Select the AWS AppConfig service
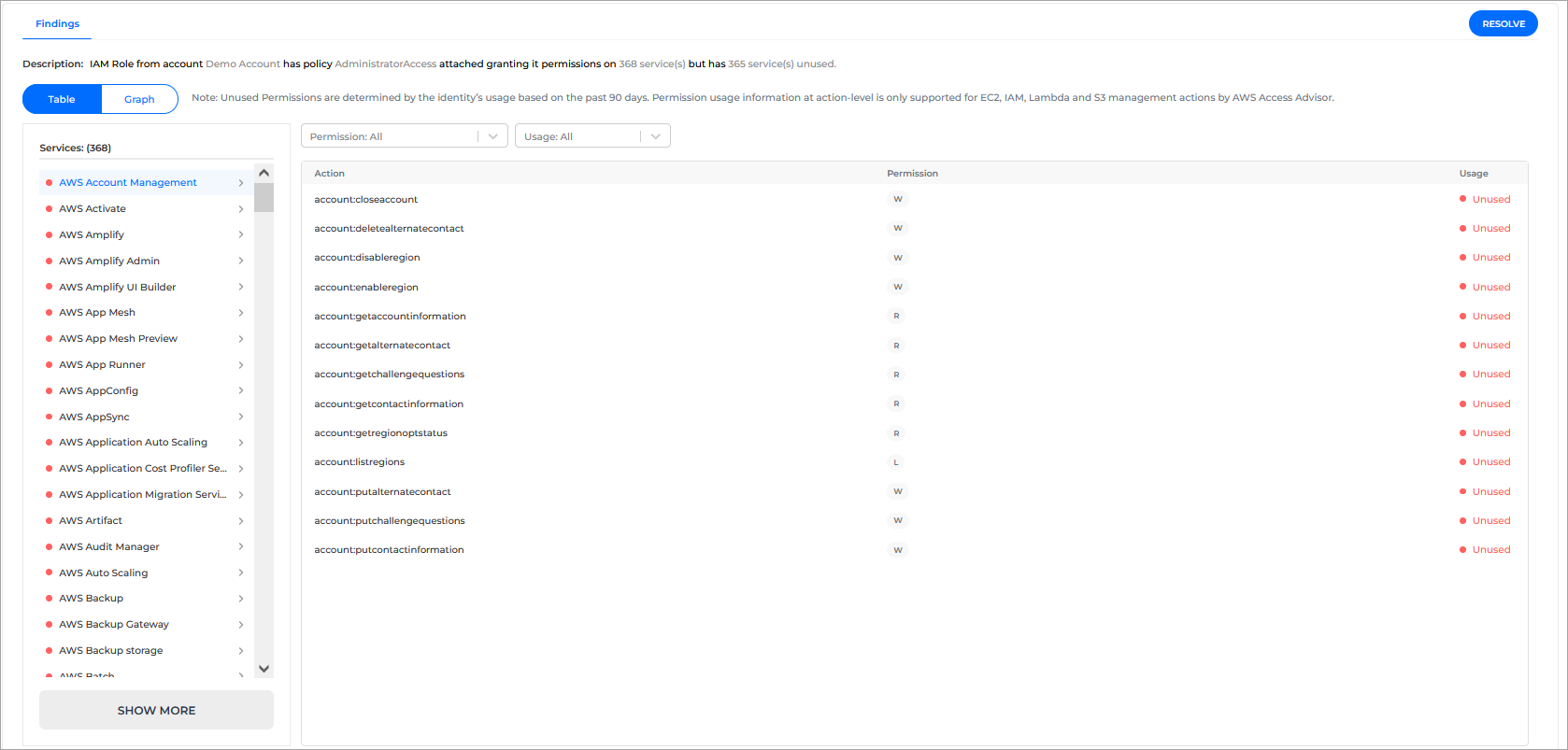This screenshot has width=1568, height=750. point(145,391)
